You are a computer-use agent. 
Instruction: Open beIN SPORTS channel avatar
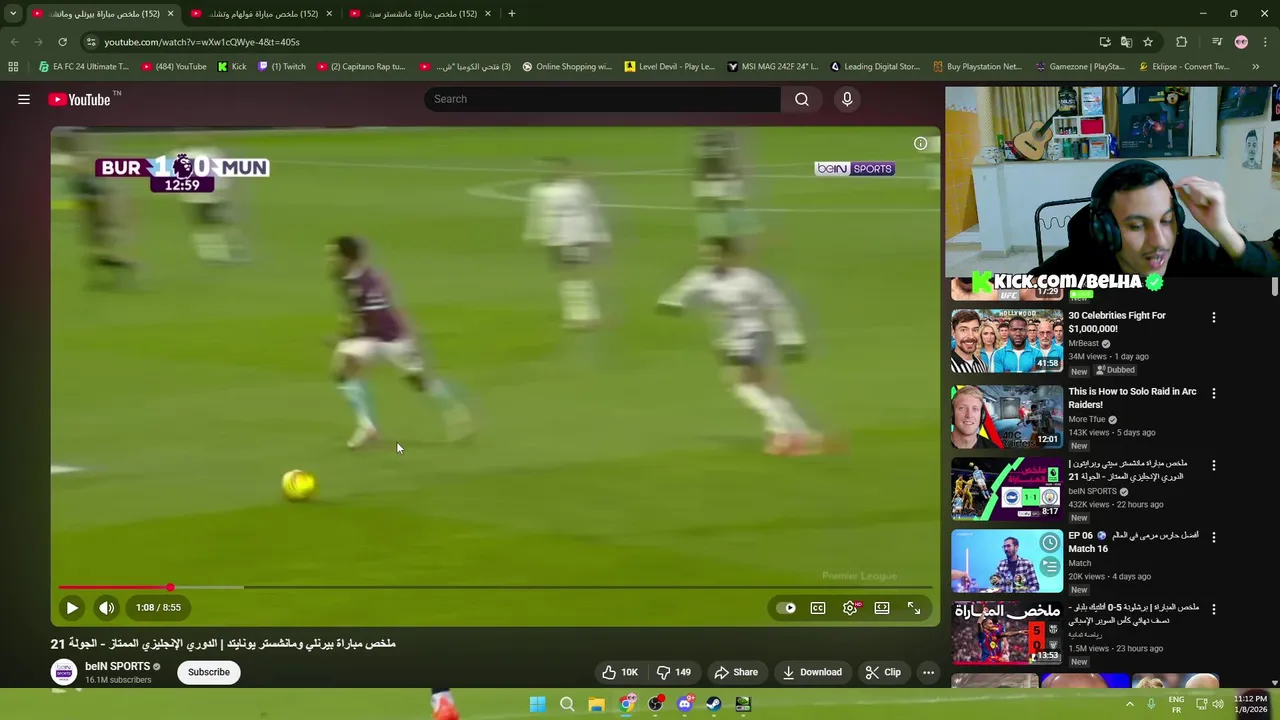click(x=64, y=672)
